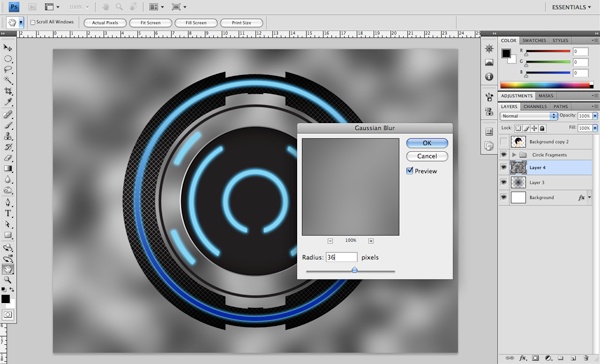Click the Fill Screen button
This screenshot has height=364, width=600.
[196, 23]
